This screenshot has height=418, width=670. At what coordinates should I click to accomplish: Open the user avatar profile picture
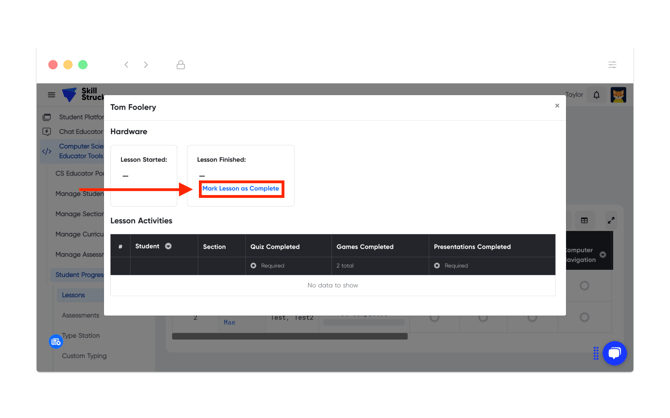coord(618,95)
